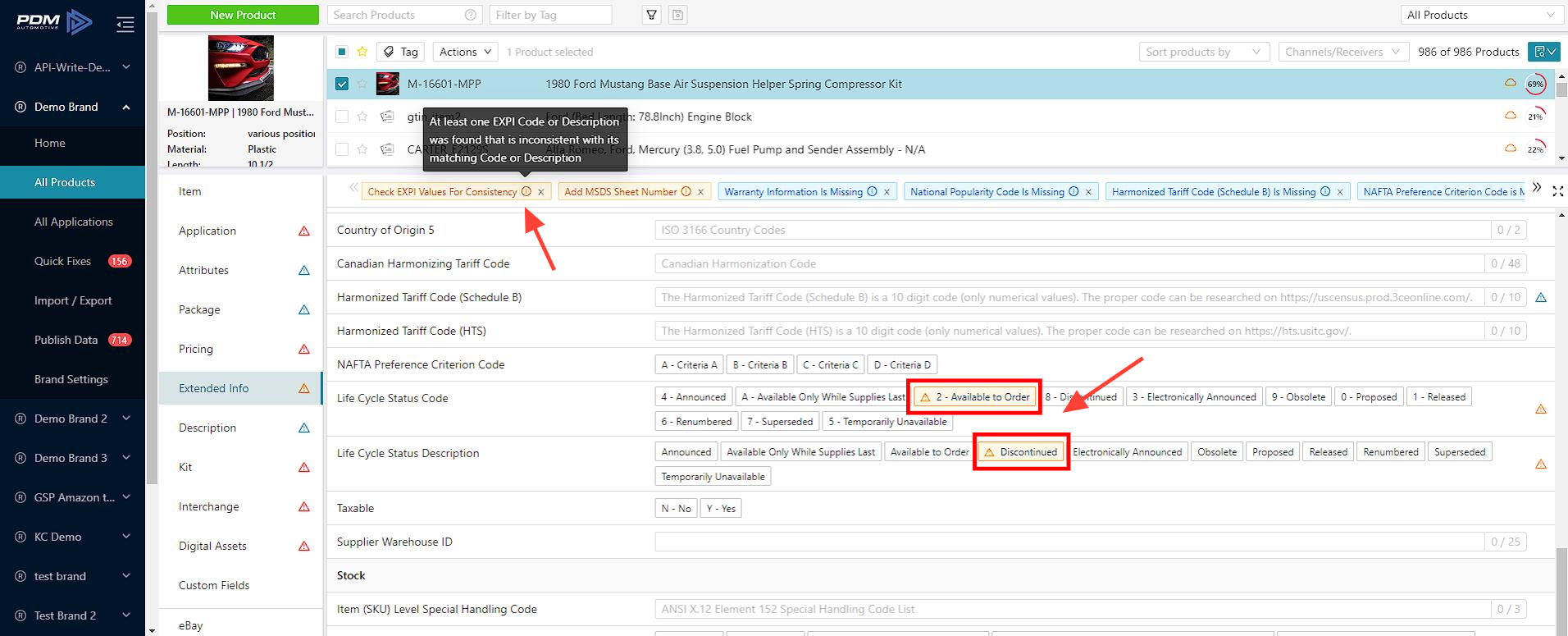Open the Tag button
Image resolution: width=1568 pixels, height=636 pixels.
[401, 52]
